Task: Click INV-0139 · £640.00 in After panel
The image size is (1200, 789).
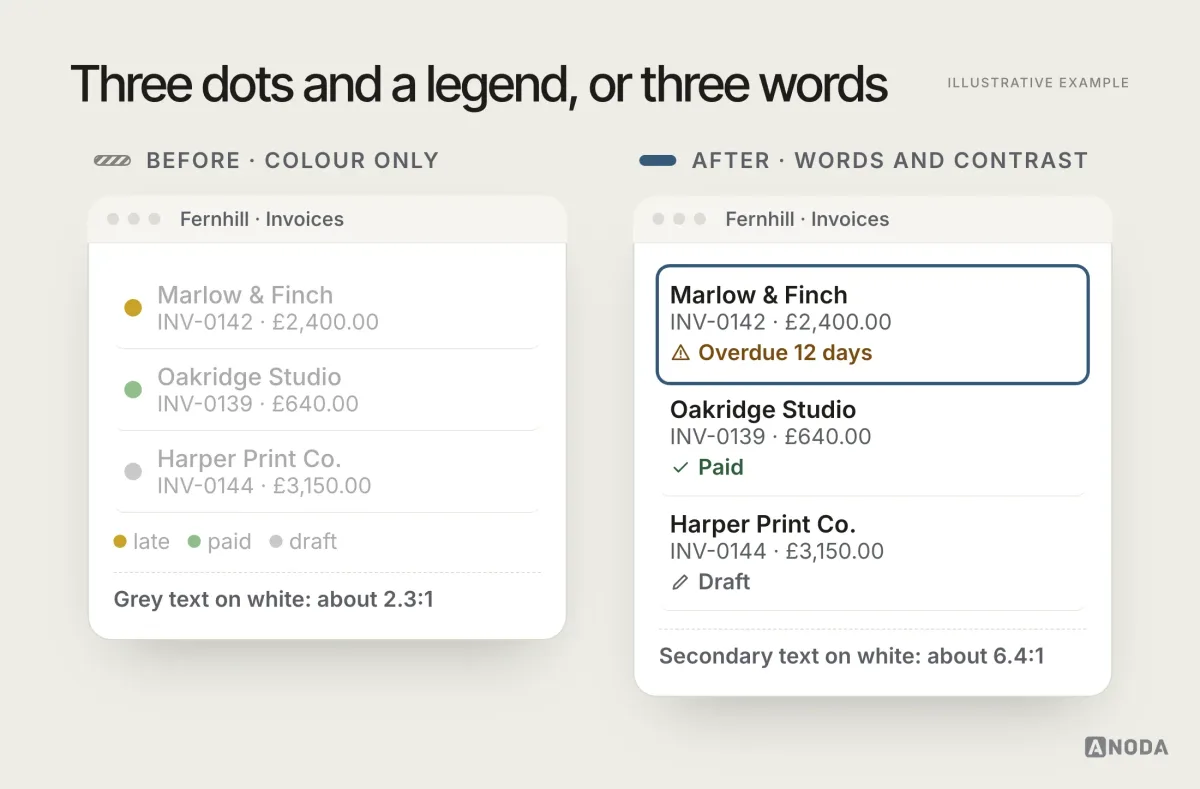Action: pyautogui.click(x=771, y=437)
